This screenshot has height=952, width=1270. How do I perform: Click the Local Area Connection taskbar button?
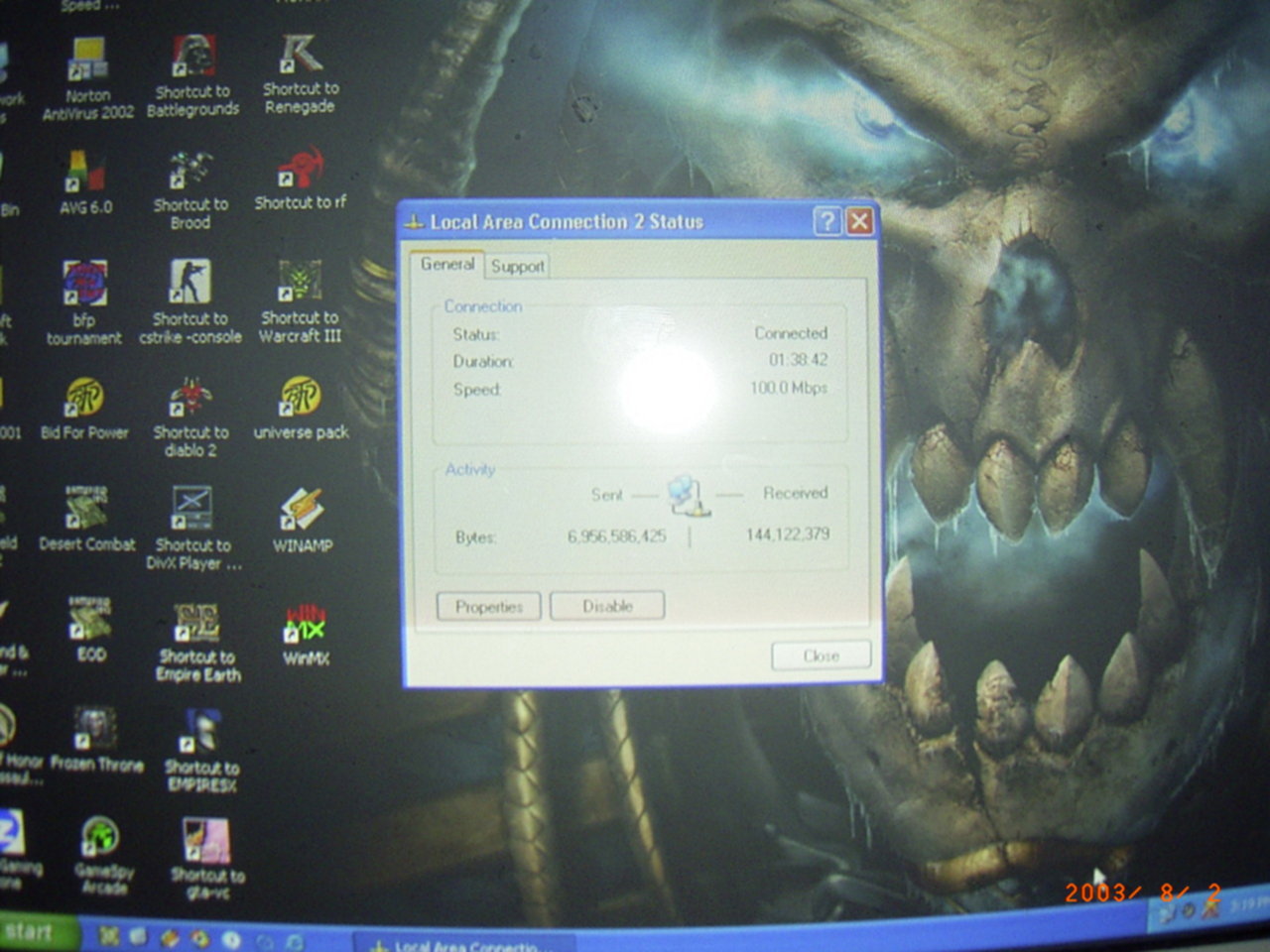click(x=464, y=944)
